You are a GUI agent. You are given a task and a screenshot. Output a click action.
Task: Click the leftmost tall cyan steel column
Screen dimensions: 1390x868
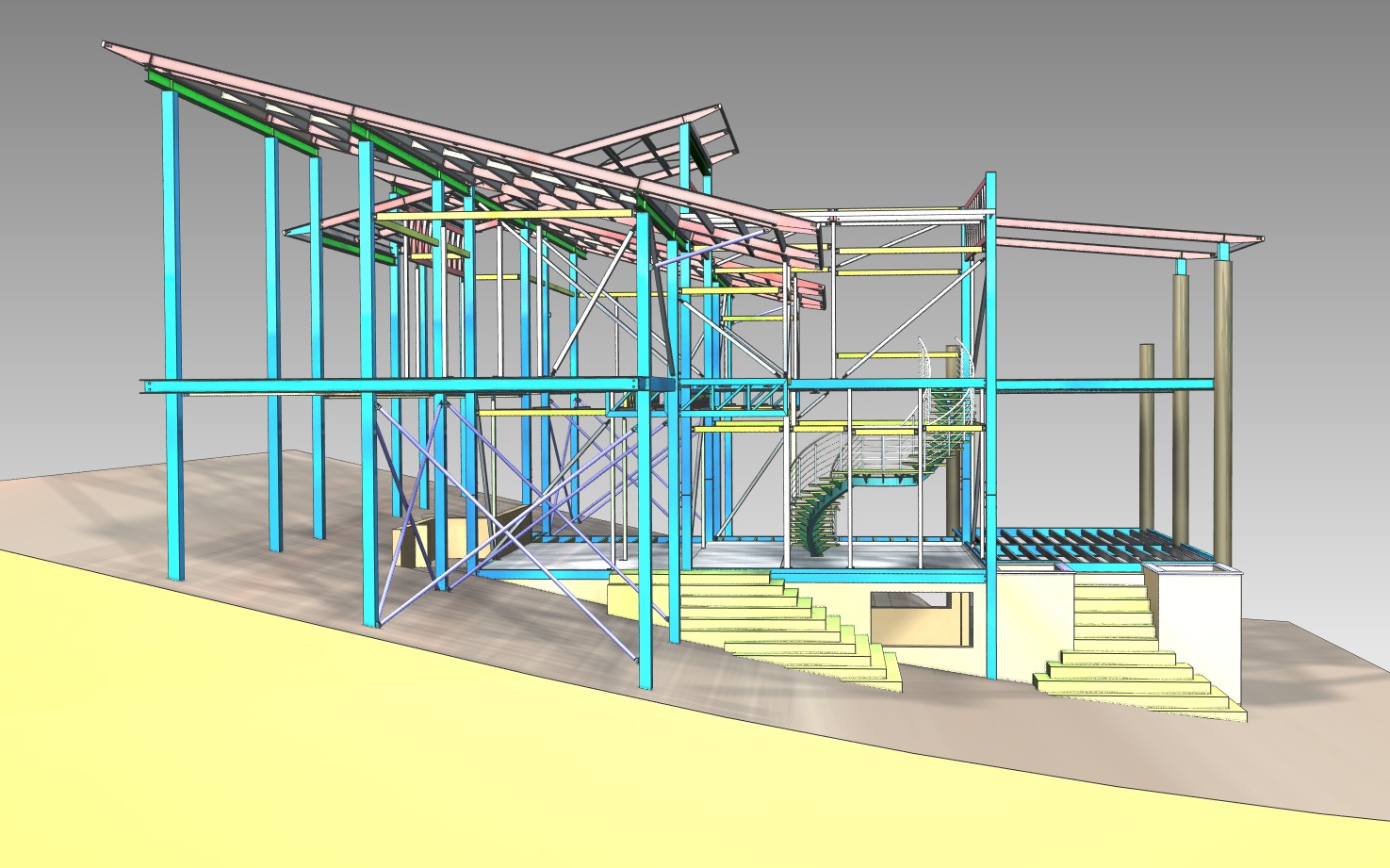pos(172,330)
